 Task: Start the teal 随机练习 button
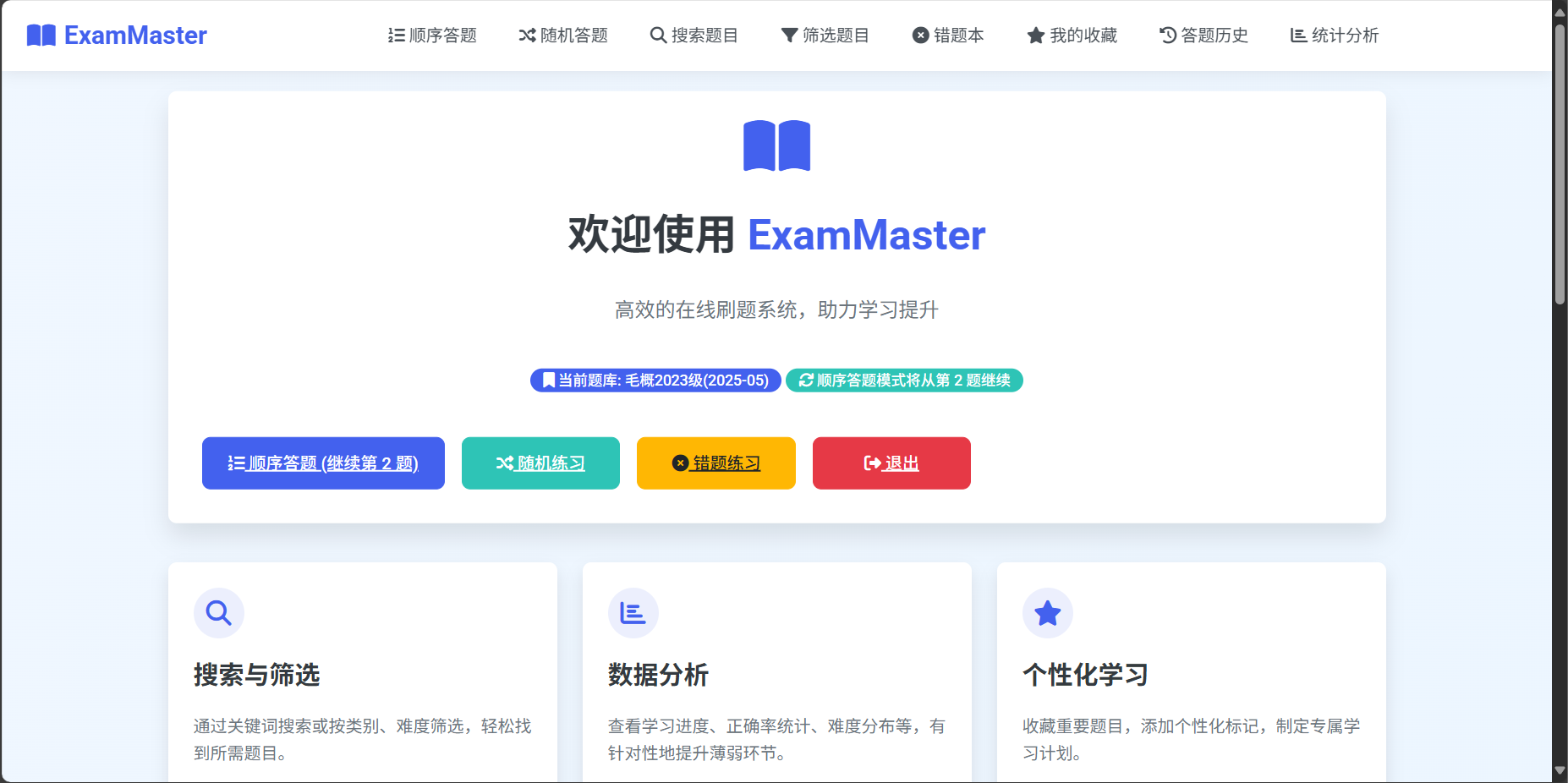click(540, 463)
